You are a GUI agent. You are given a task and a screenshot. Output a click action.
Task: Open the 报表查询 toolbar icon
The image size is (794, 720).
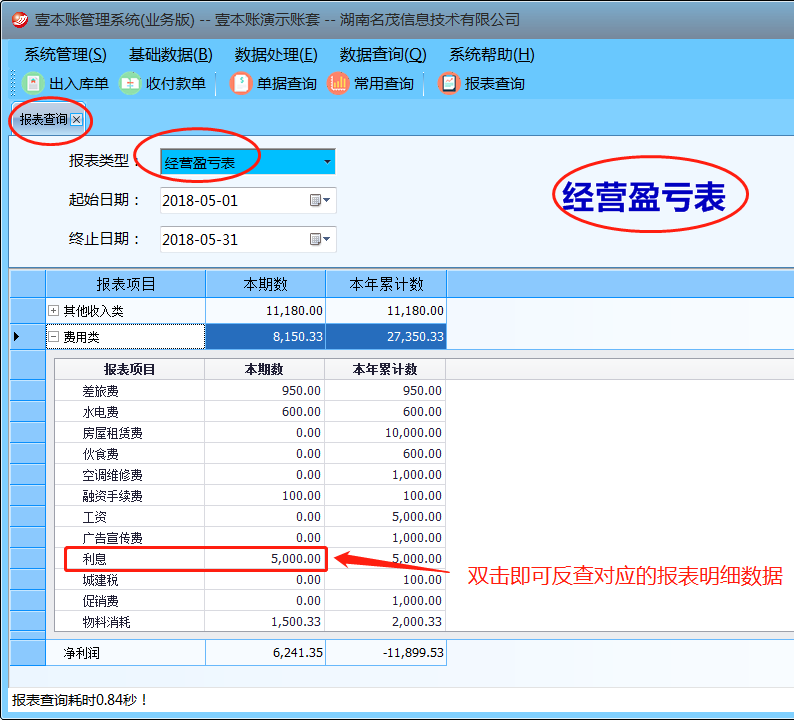point(449,84)
